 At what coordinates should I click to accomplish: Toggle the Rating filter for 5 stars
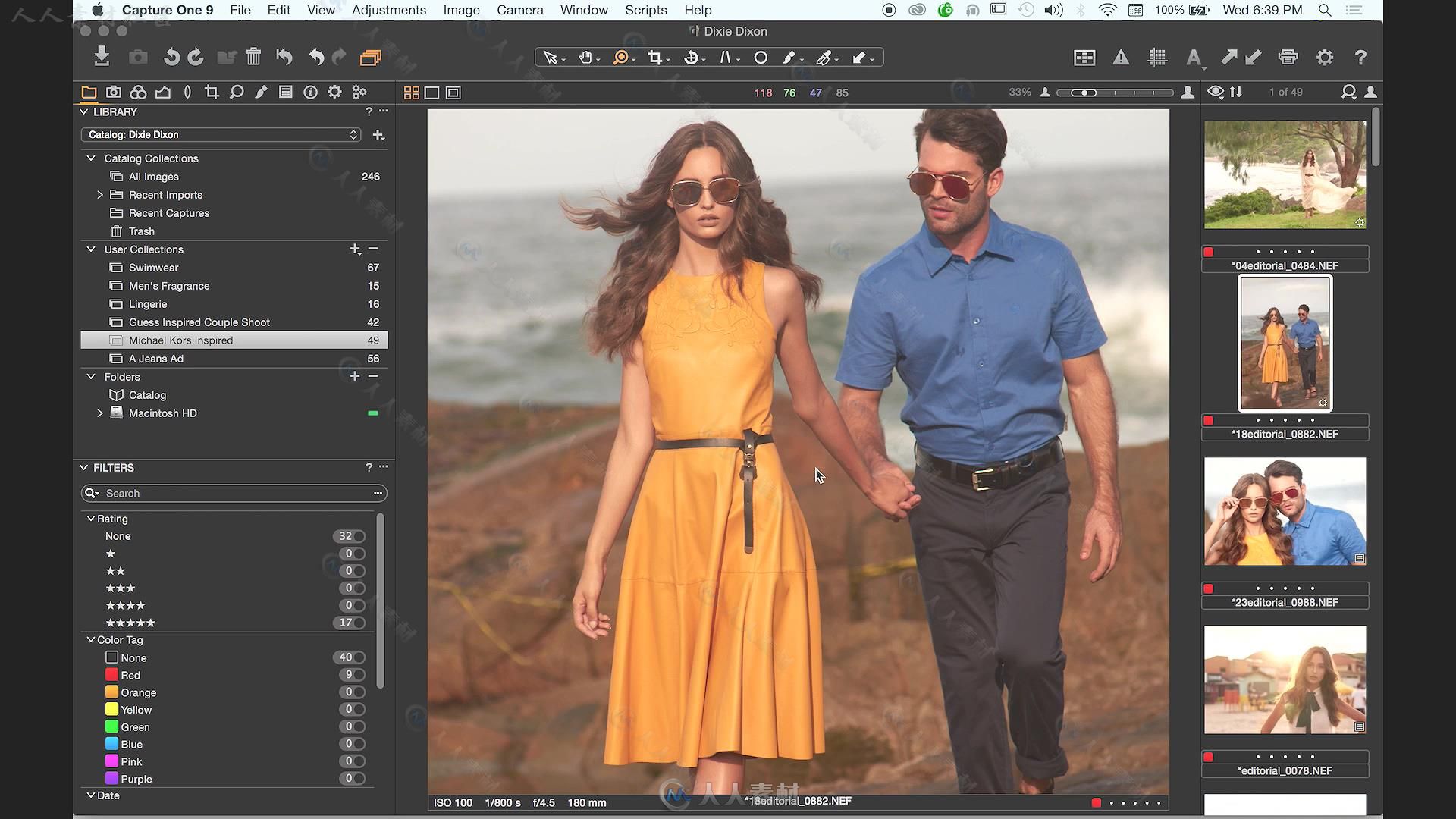pos(355,622)
